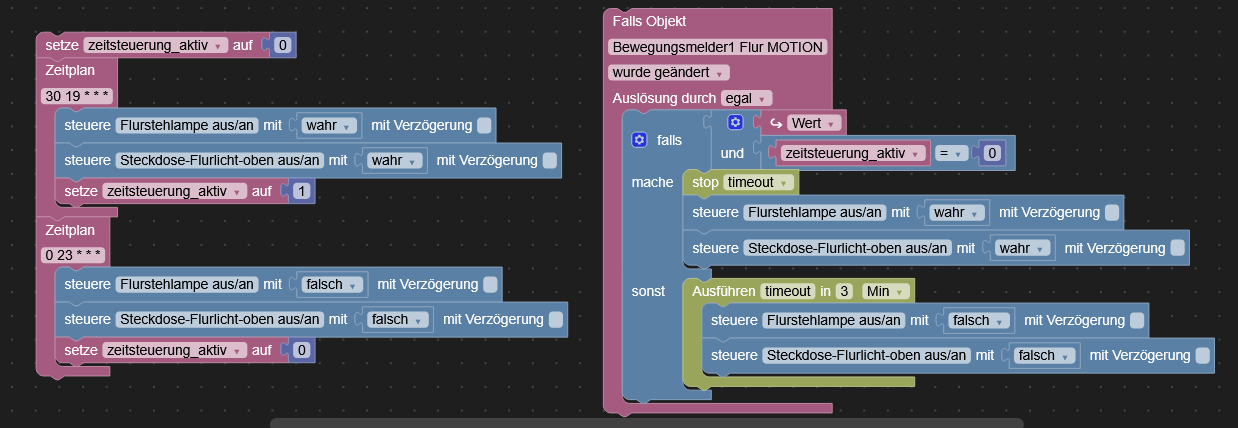Toggle delay checkbox for Steckdose-Flurlicht-oben under stop timeout
This screenshot has height=428, width=1238.
click(1178, 247)
